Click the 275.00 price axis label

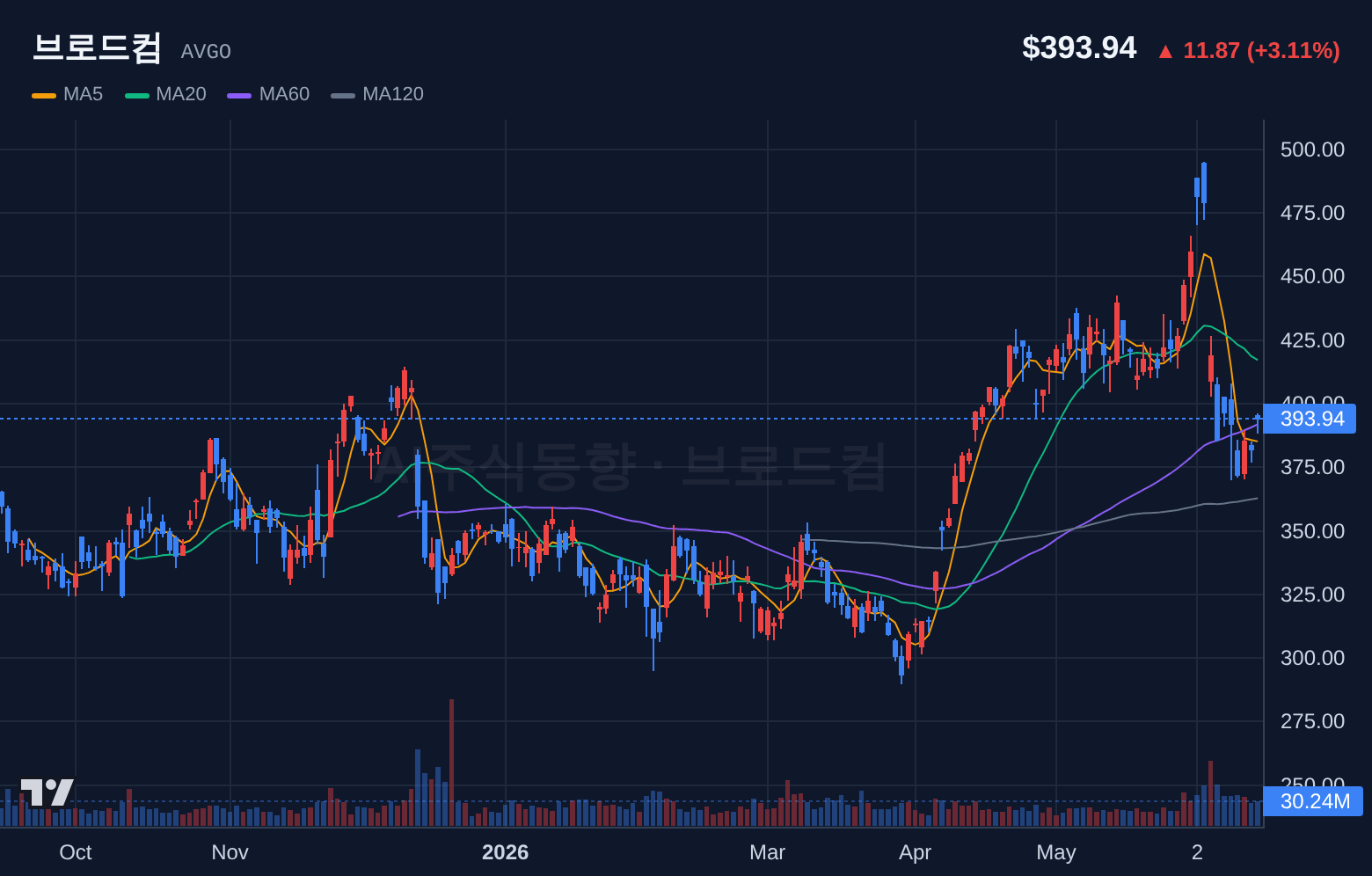click(1312, 721)
